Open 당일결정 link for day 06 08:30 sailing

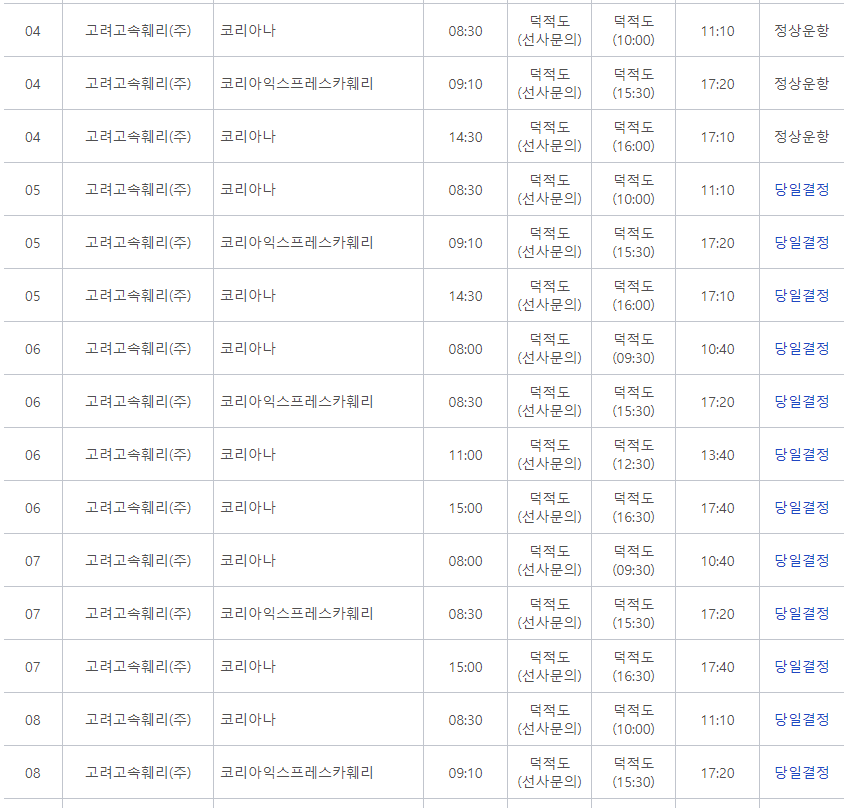pos(801,402)
